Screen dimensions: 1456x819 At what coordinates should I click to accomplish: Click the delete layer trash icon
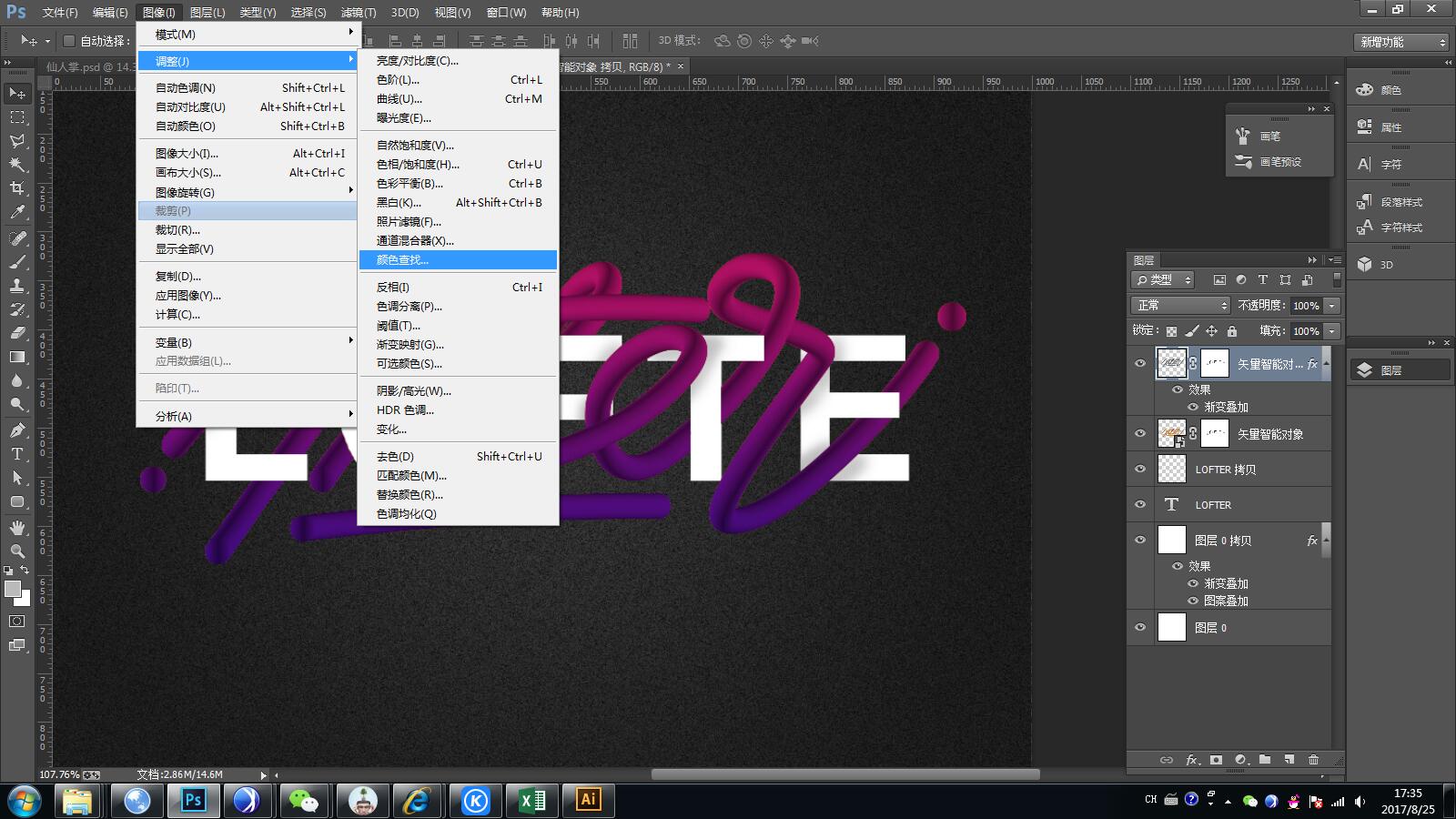pos(1313,760)
